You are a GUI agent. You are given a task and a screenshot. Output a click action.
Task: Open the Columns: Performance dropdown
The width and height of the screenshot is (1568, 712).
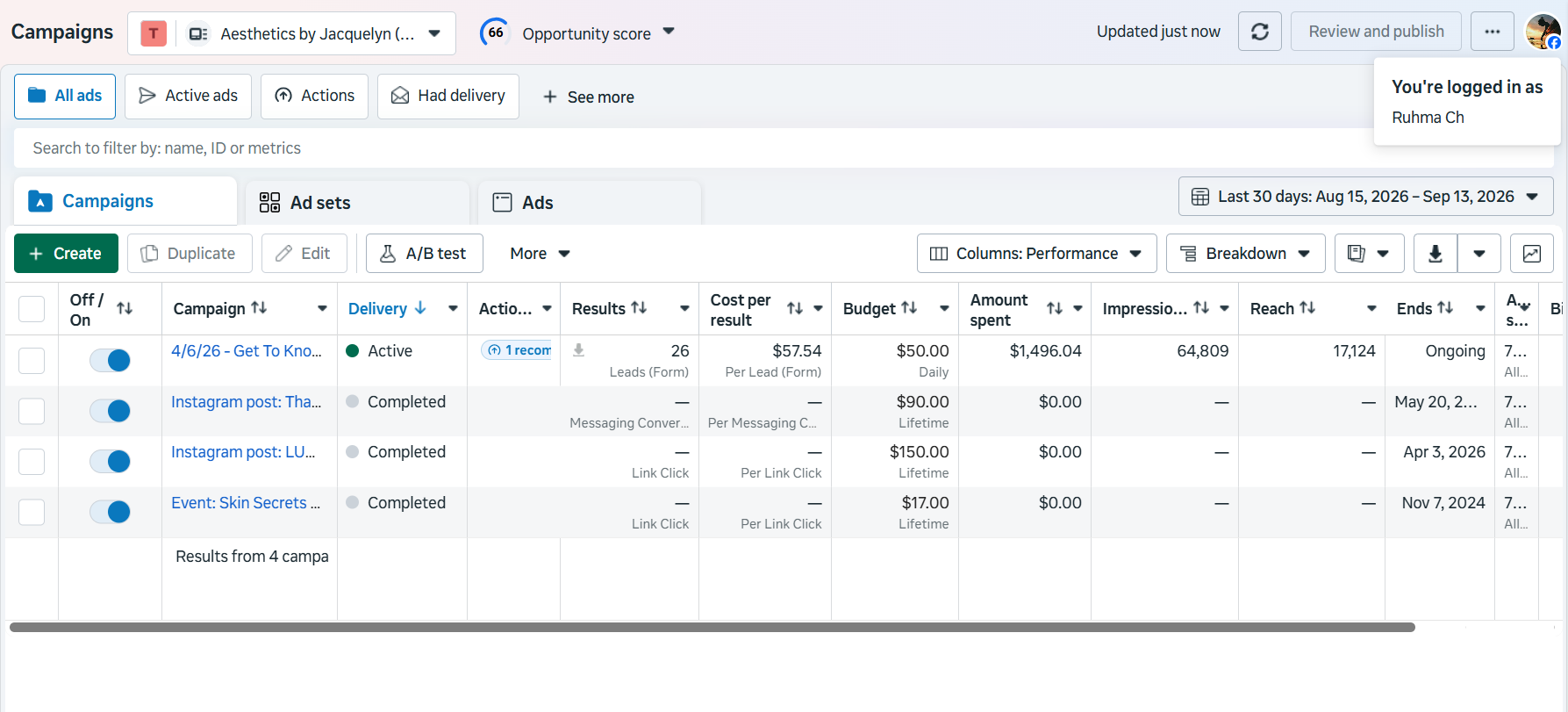[x=1036, y=254]
